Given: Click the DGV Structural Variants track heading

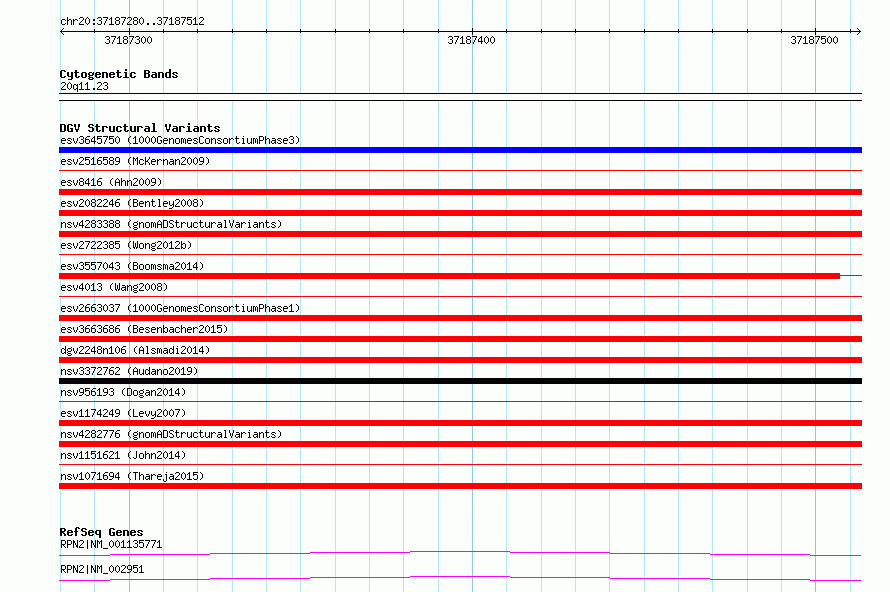Looking at the screenshot, I should 140,128.
